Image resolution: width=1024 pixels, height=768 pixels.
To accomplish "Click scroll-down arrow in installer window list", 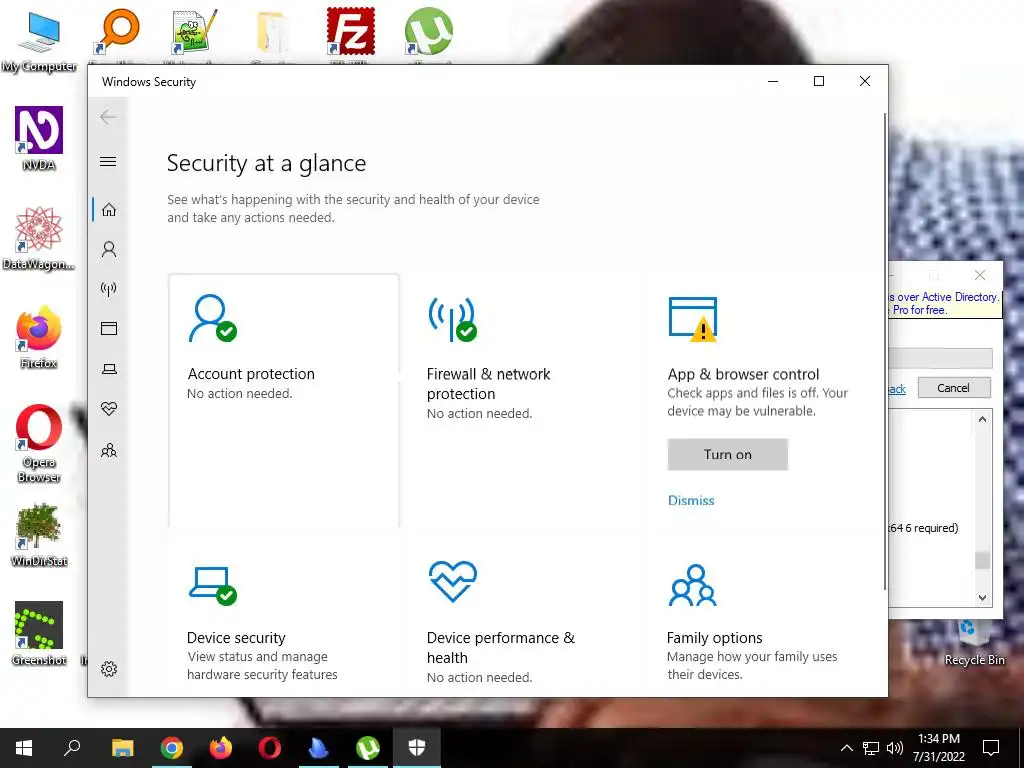I will tap(982, 597).
